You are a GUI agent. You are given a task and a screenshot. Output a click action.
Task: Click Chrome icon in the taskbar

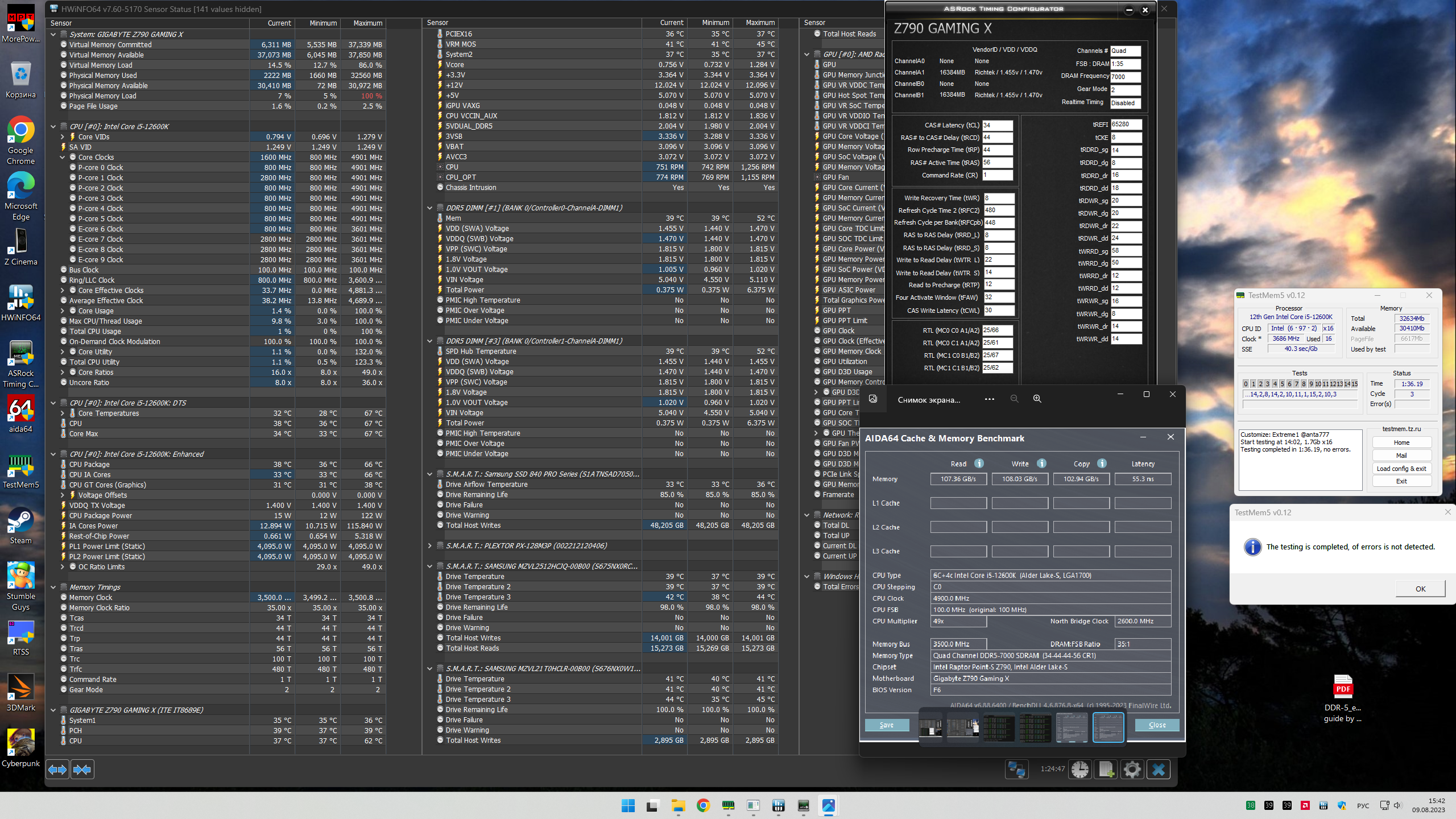click(704, 805)
